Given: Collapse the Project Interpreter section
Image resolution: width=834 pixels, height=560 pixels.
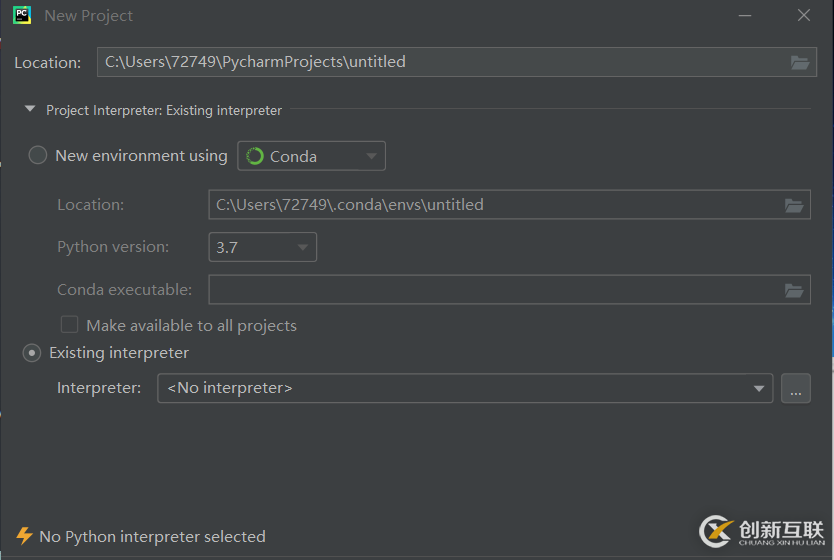Looking at the screenshot, I should point(30,110).
